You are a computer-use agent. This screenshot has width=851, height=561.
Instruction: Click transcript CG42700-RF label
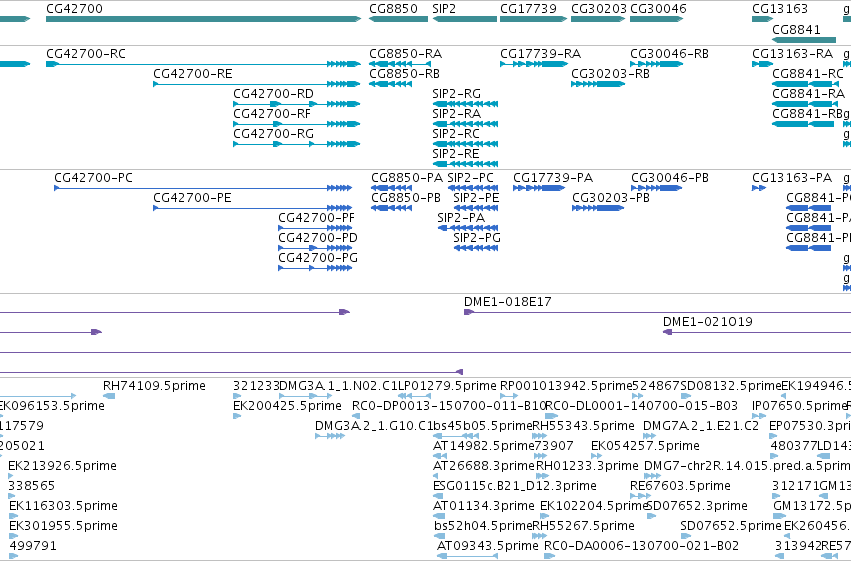pyautogui.click(x=272, y=114)
